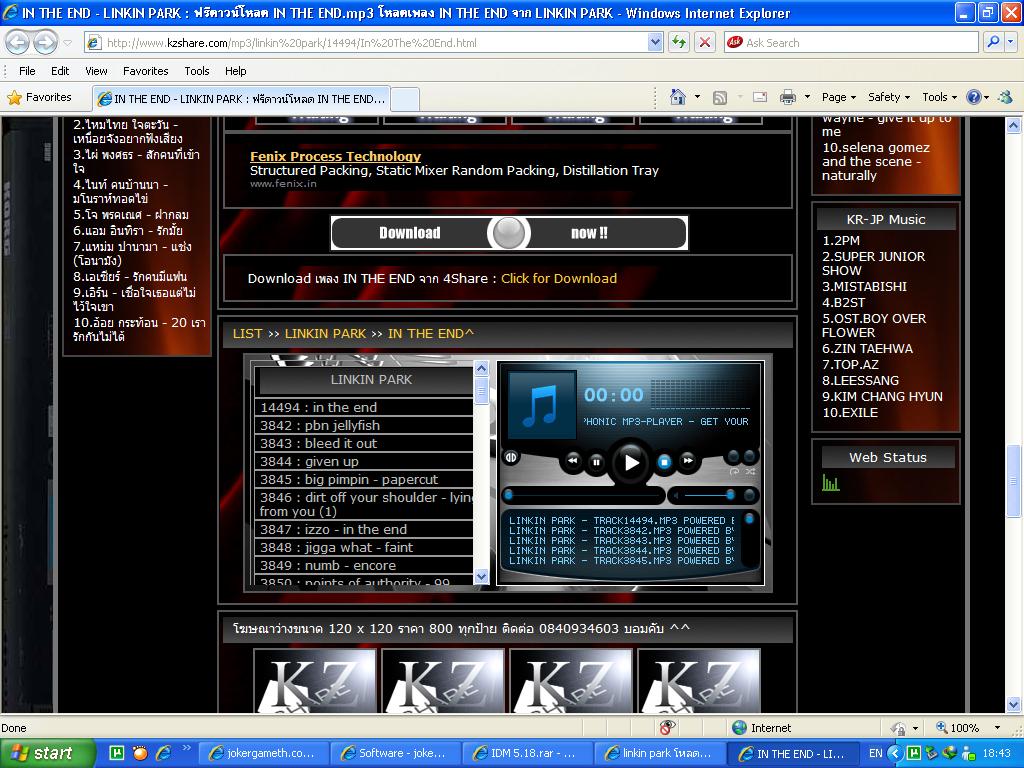Open the Page dropdown menu

(839, 97)
